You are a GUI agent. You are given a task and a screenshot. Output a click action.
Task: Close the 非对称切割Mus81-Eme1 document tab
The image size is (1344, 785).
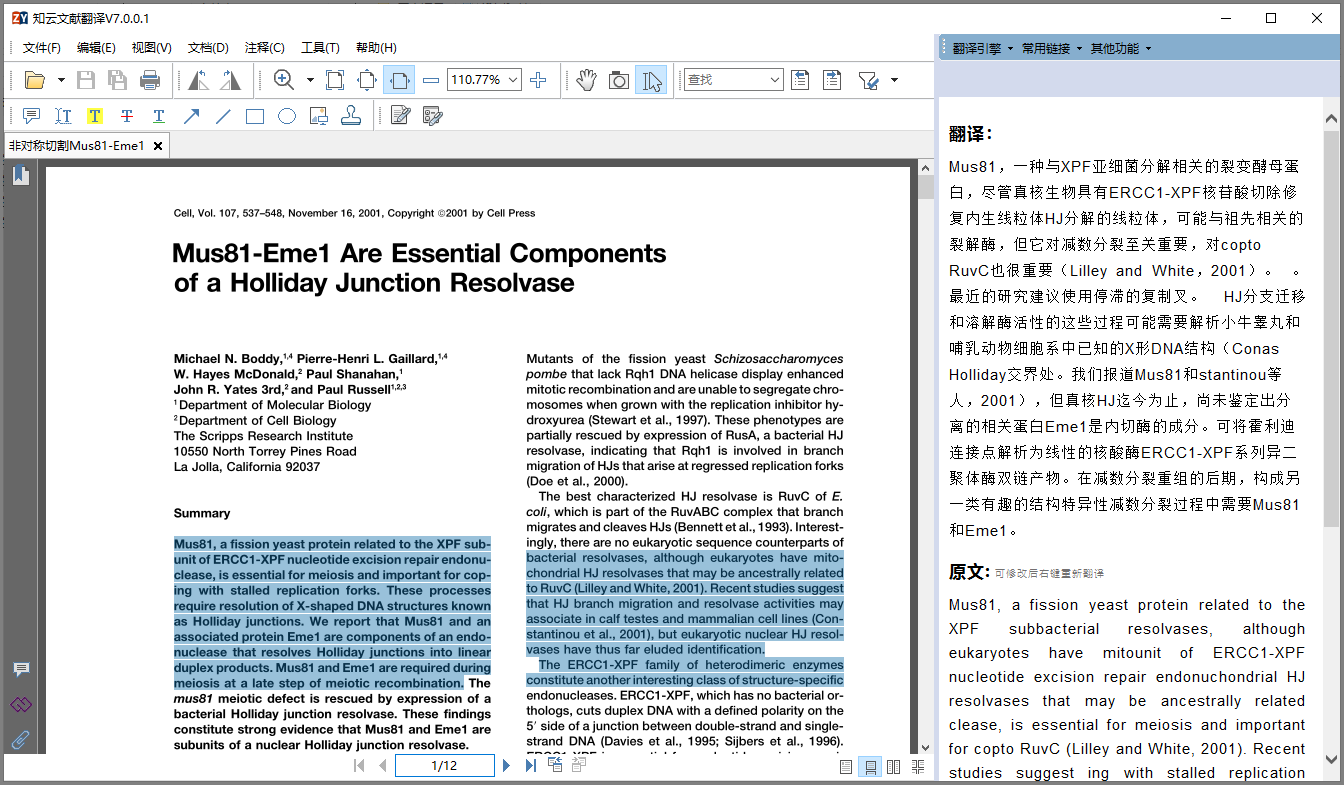pos(158,146)
